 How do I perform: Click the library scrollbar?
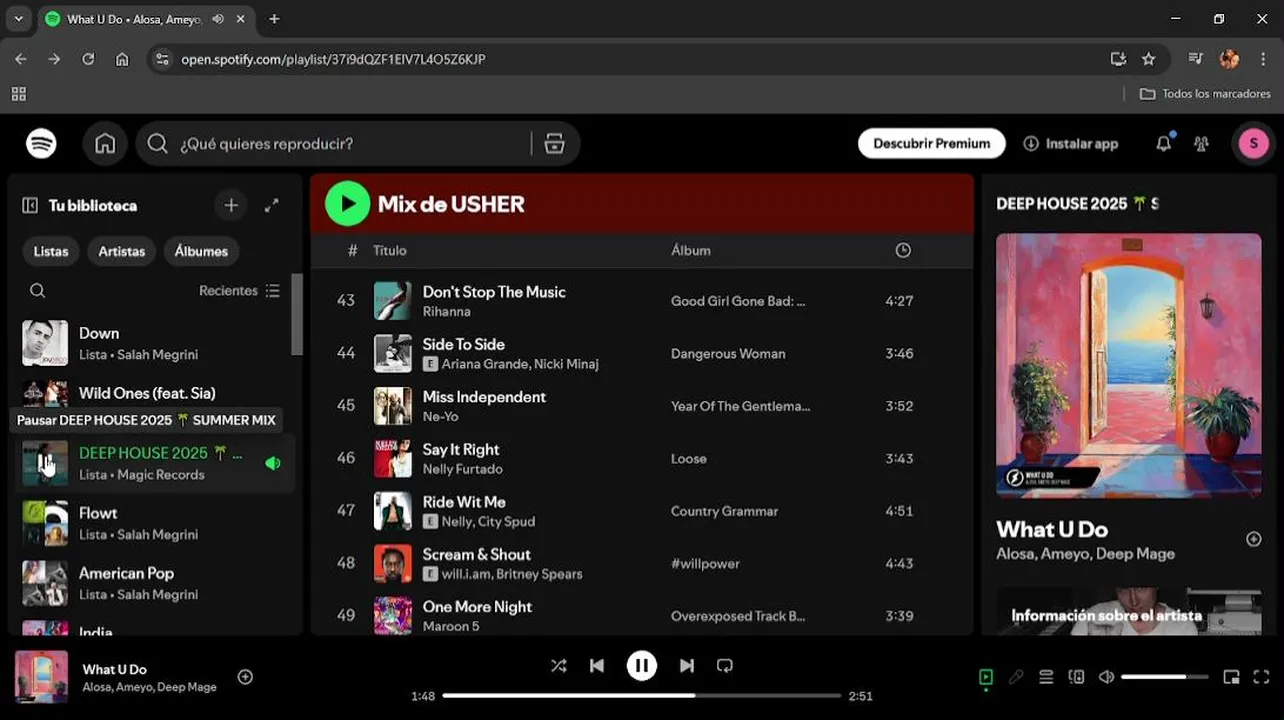click(297, 314)
